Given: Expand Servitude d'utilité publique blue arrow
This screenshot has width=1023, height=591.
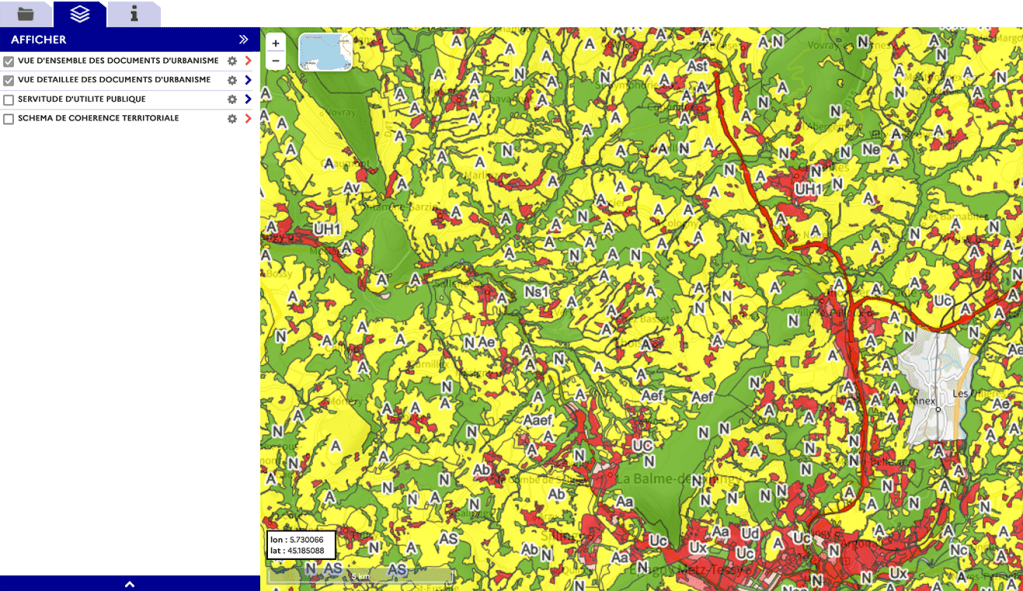Looking at the screenshot, I should click(x=248, y=100).
